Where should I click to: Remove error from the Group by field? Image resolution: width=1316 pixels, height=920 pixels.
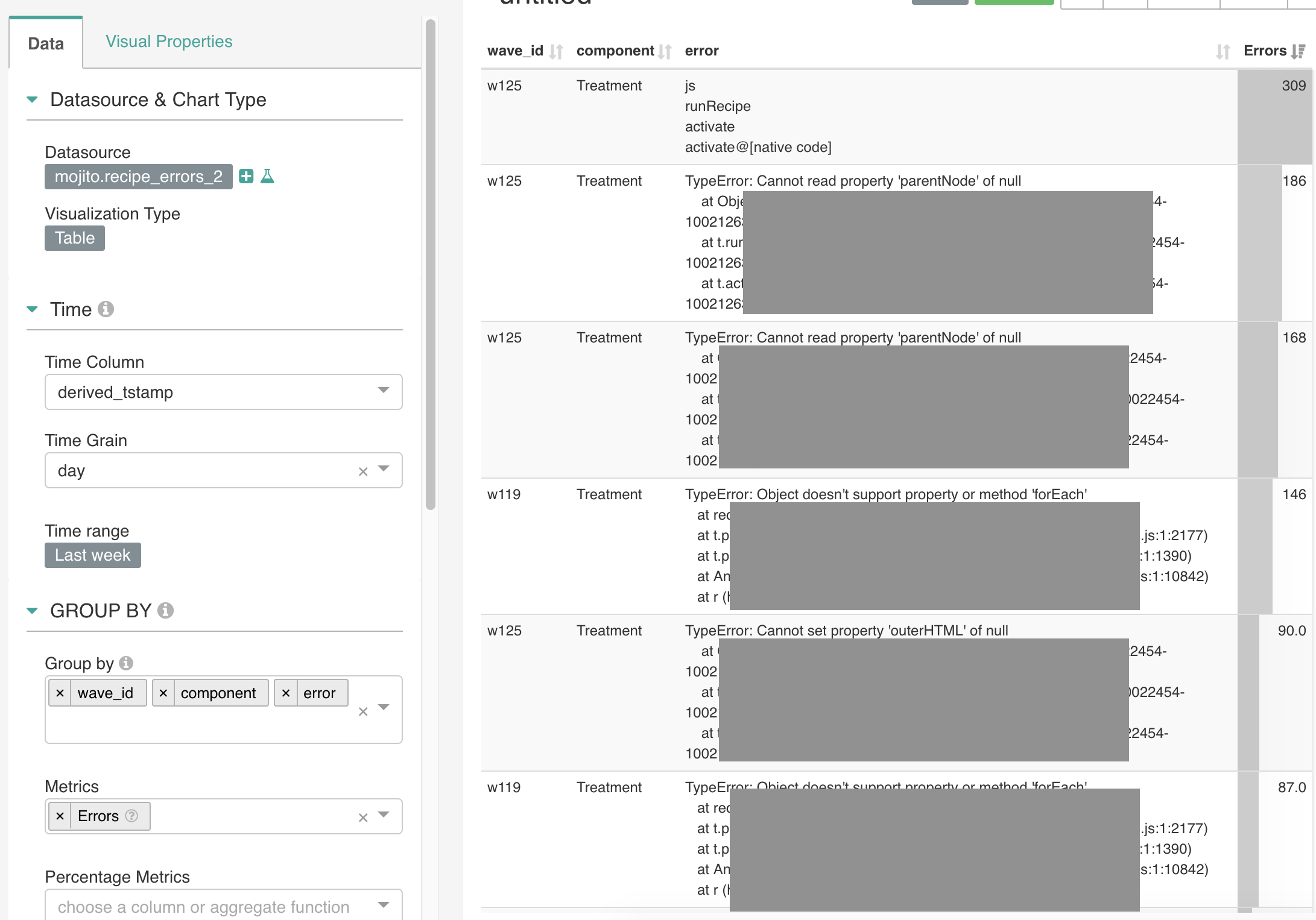click(286, 693)
